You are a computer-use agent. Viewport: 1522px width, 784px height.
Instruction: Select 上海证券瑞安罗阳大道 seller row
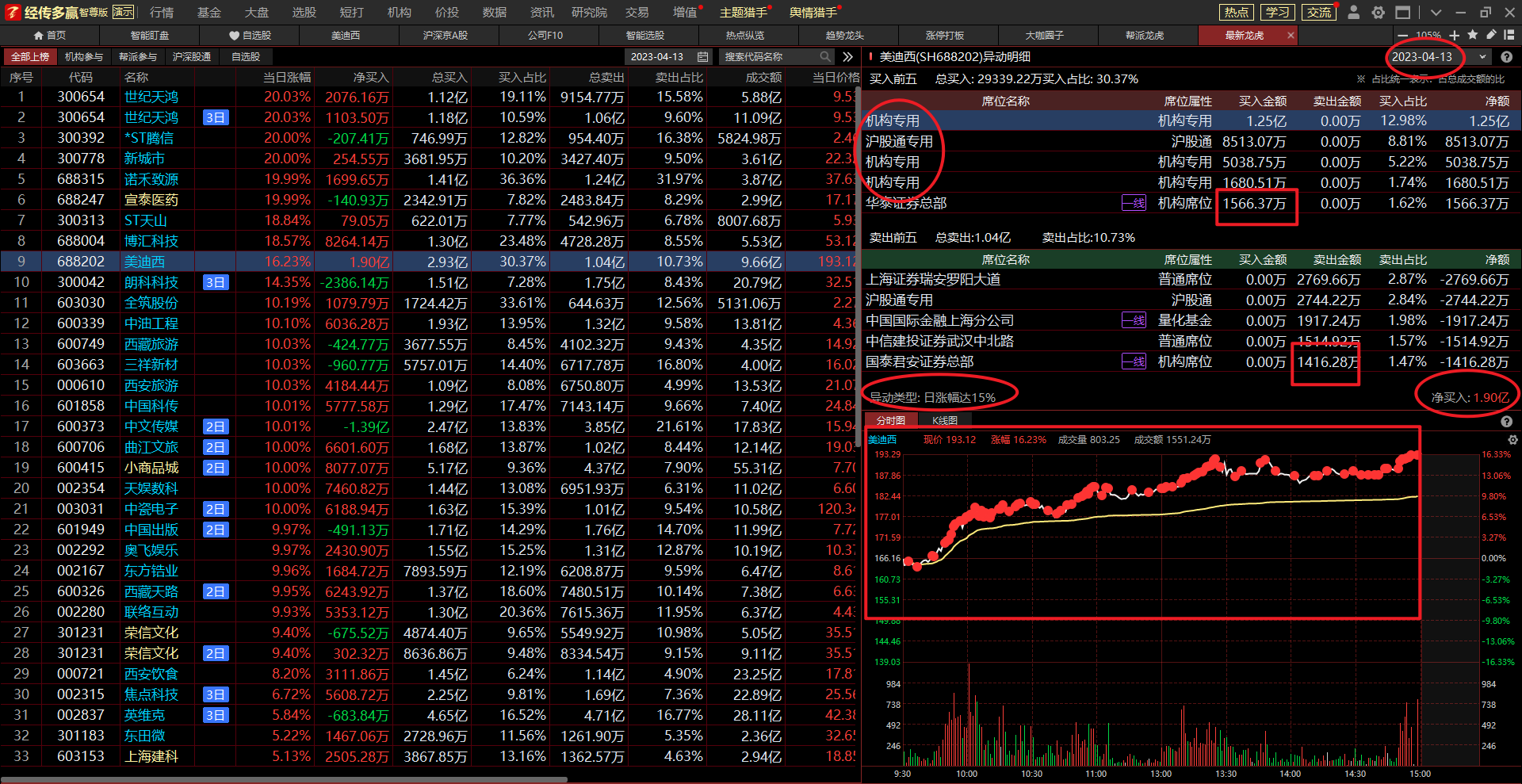[1191, 279]
